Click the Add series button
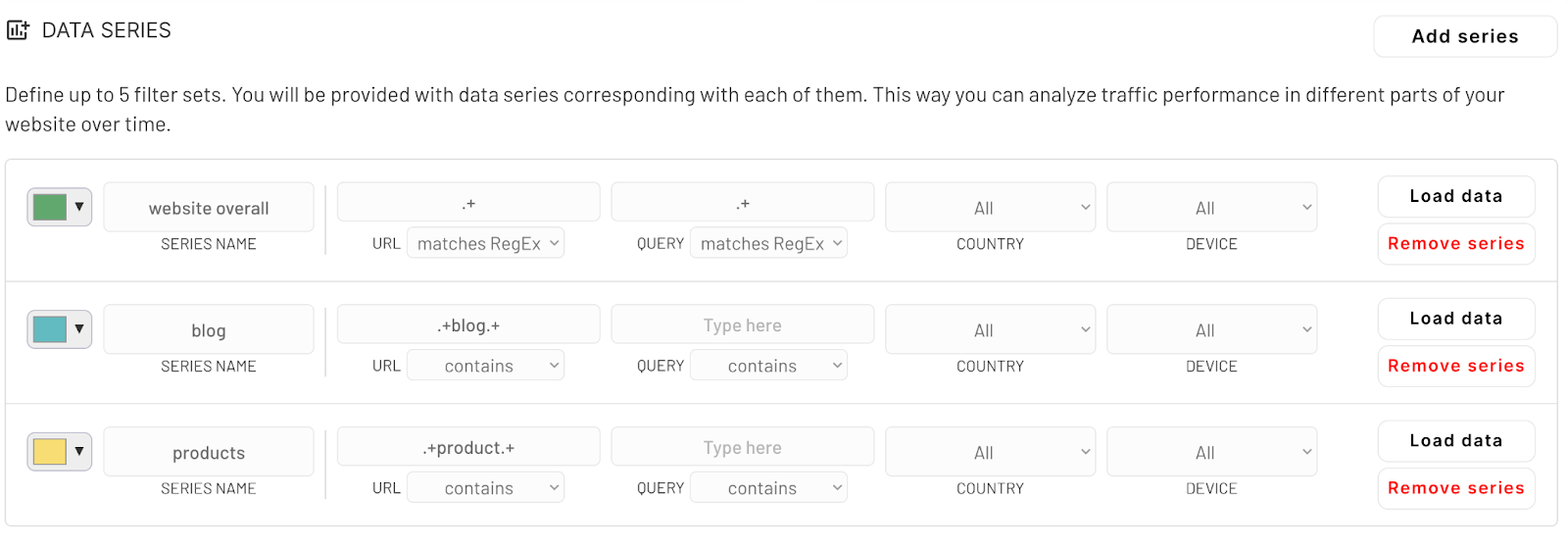This screenshot has width=1568, height=548. [1464, 36]
